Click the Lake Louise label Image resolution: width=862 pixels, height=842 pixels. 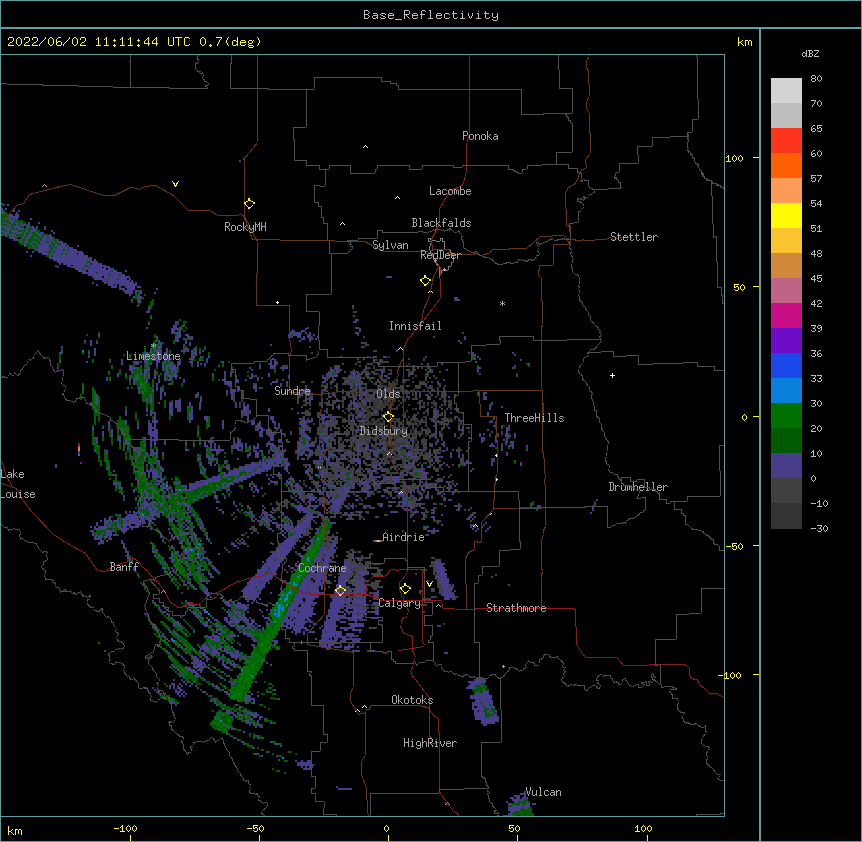17,484
